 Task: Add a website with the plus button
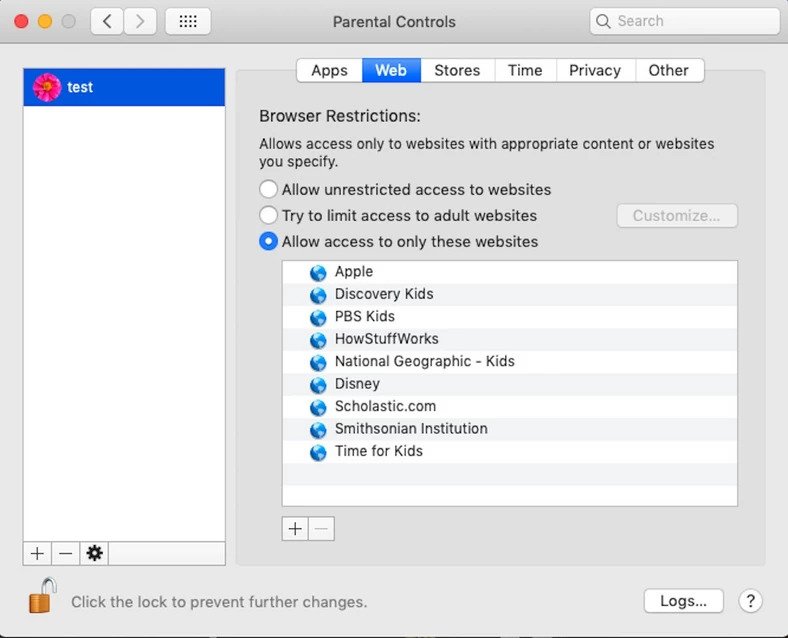[295, 528]
